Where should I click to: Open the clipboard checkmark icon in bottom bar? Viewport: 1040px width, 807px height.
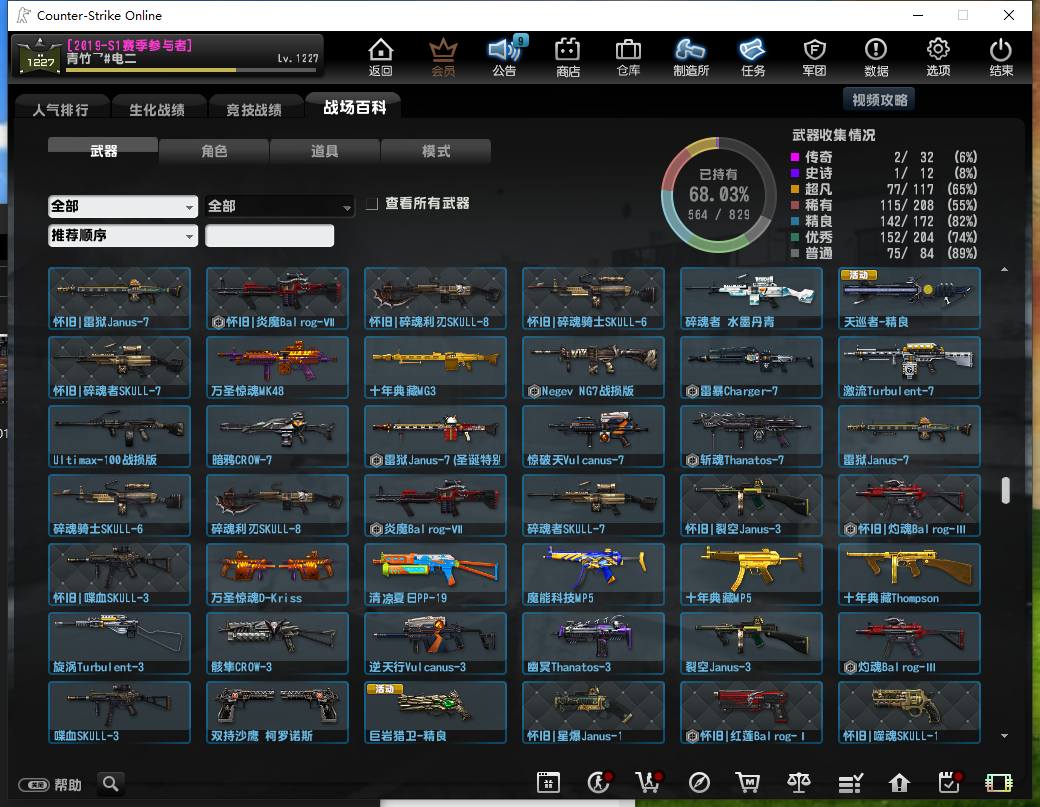click(x=950, y=782)
